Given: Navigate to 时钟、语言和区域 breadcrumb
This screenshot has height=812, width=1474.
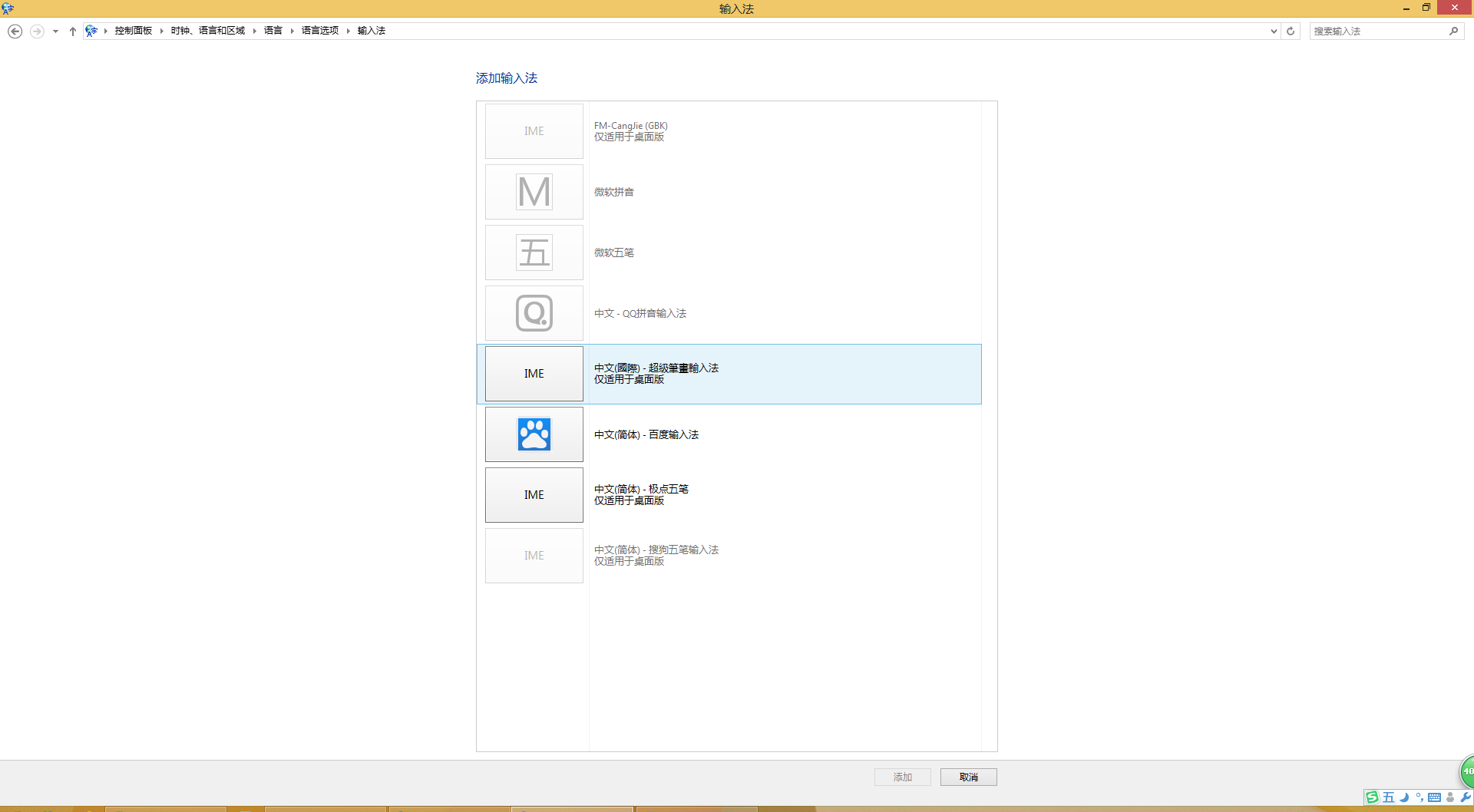Looking at the screenshot, I should [208, 31].
